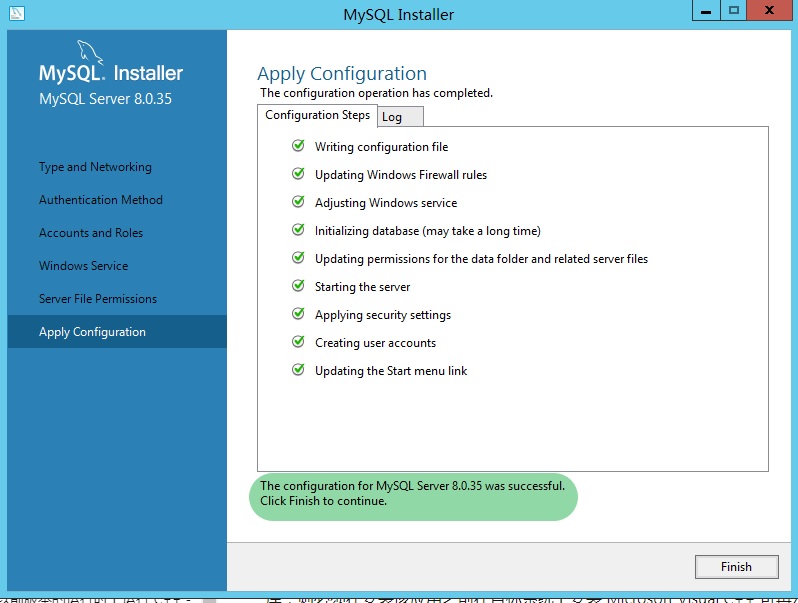Click the Finish button

736,566
